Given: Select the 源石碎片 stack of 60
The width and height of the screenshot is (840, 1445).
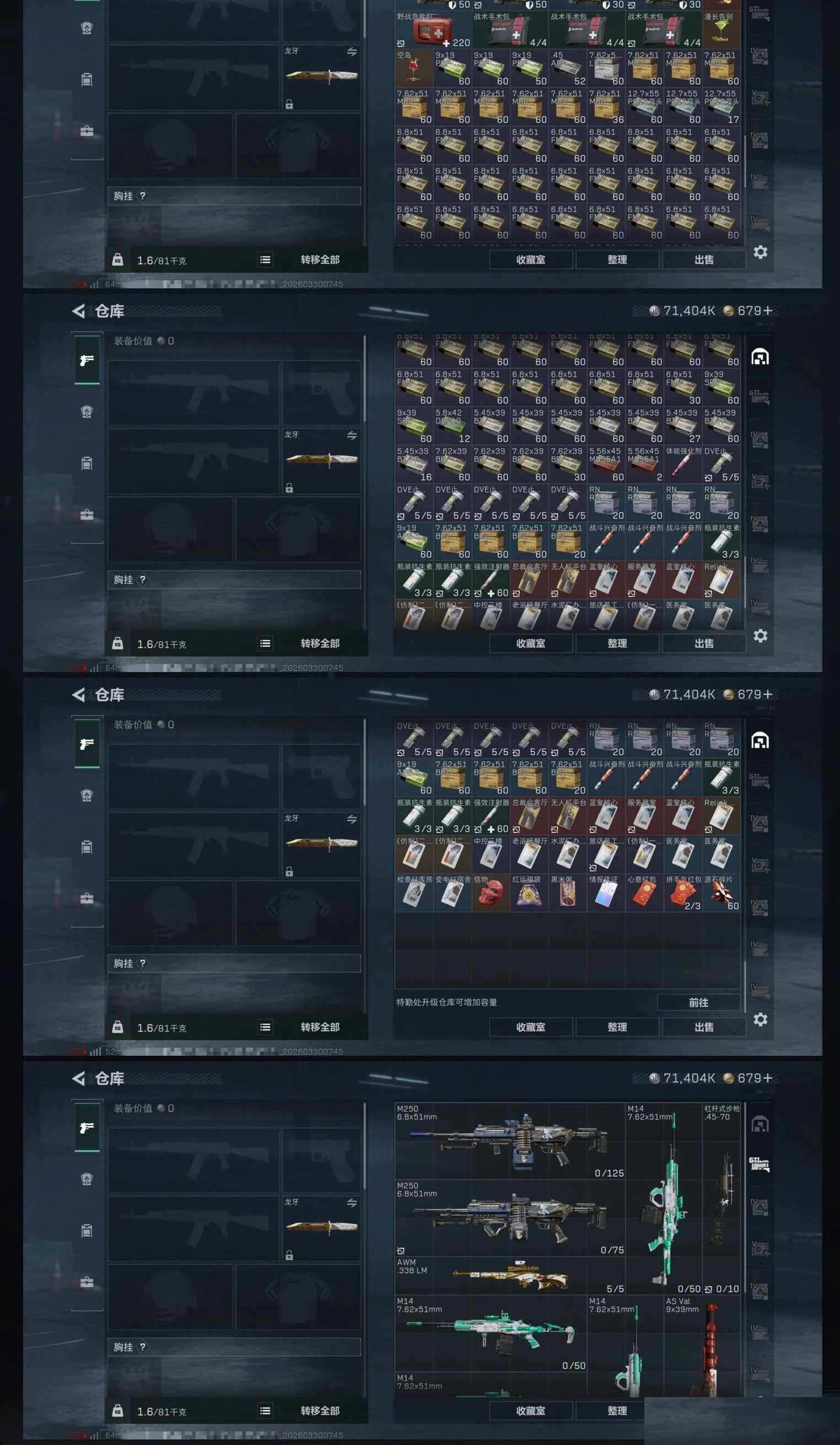Looking at the screenshot, I should click(721, 893).
